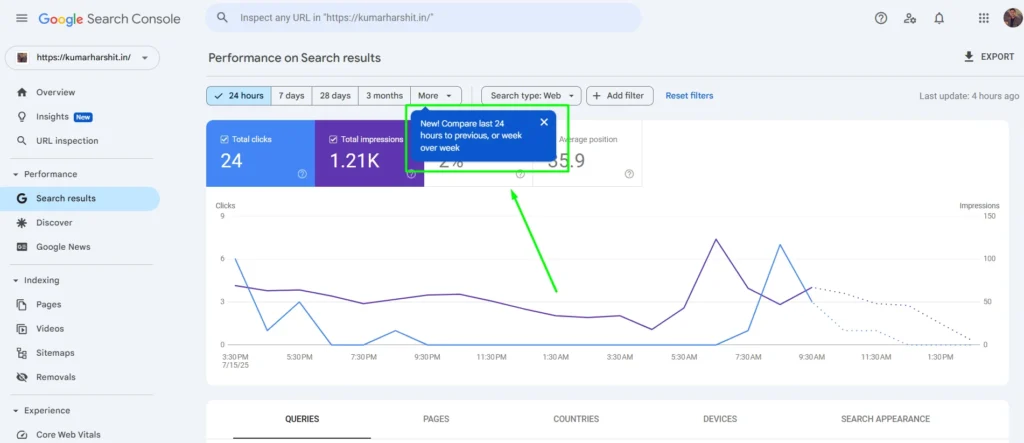Close the blue Compare tooltip
Image resolution: width=1024 pixels, height=443 pixels.
click(x=544, y=122)
